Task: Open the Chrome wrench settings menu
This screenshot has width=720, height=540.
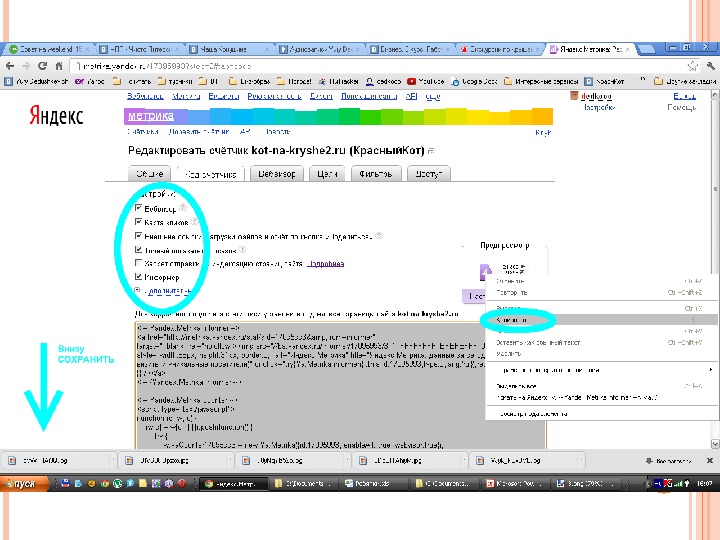Action: (x=711, y=66)
